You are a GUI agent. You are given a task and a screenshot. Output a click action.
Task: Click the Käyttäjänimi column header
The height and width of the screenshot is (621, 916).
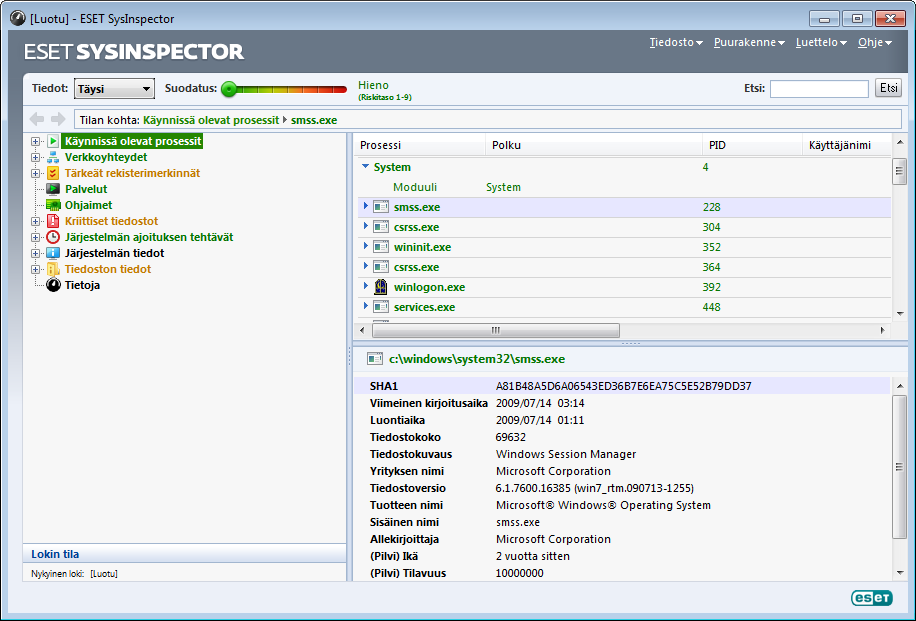pyautogui.click(x=846, y=145)
